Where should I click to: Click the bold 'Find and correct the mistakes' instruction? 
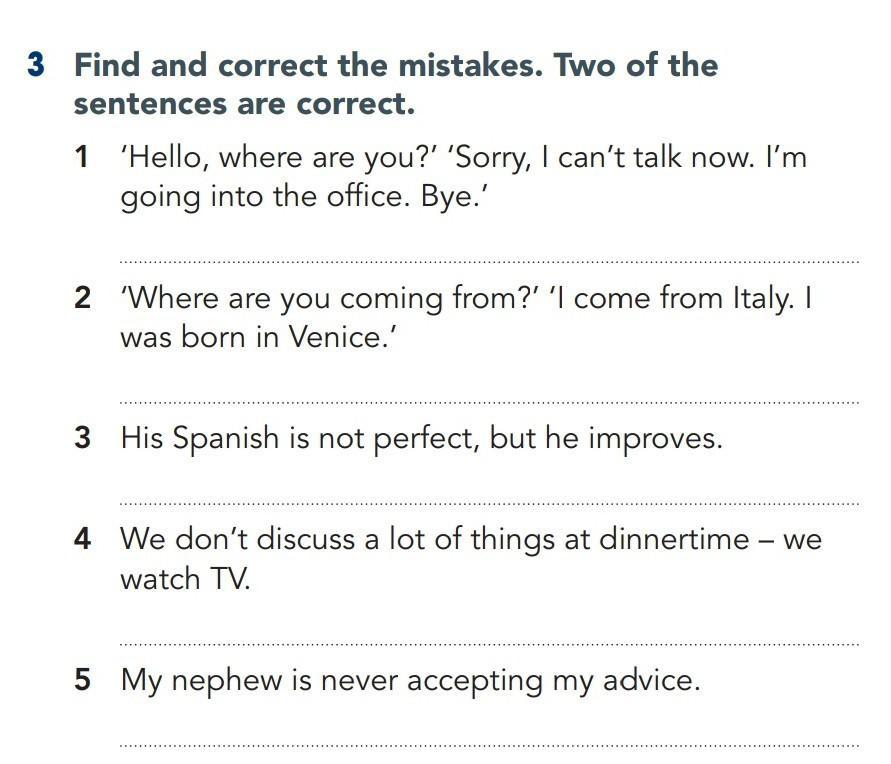pos(309,65)
